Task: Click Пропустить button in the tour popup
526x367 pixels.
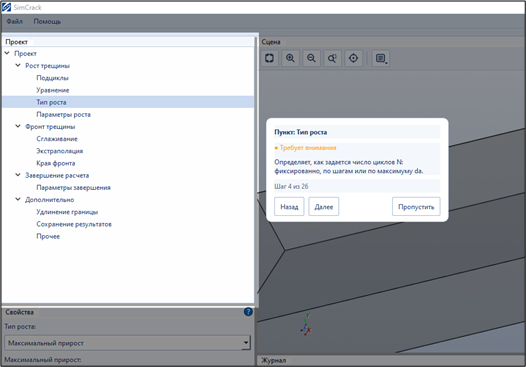Action: (x=416, y=207)
